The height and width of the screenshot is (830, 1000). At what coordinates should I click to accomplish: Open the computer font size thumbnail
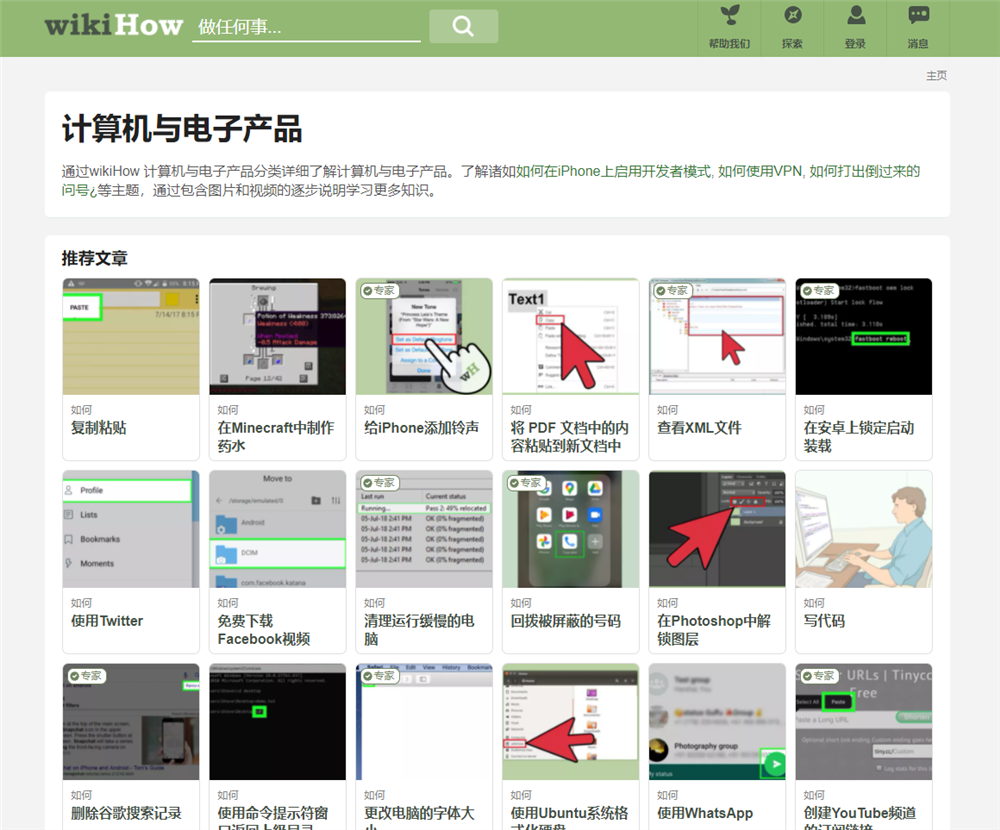(424, 722)
